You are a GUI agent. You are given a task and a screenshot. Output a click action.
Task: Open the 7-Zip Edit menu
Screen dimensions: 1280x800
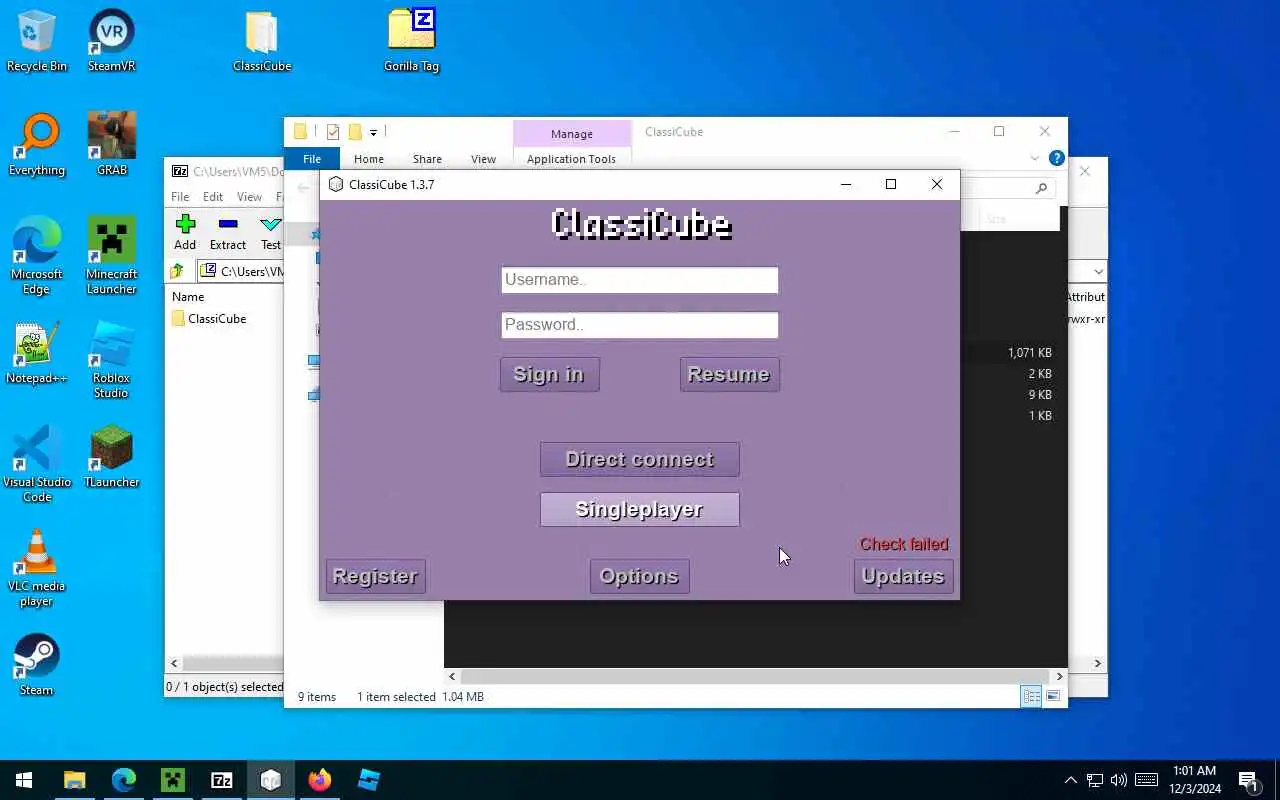pyautogui.click(x=213, y=197)
